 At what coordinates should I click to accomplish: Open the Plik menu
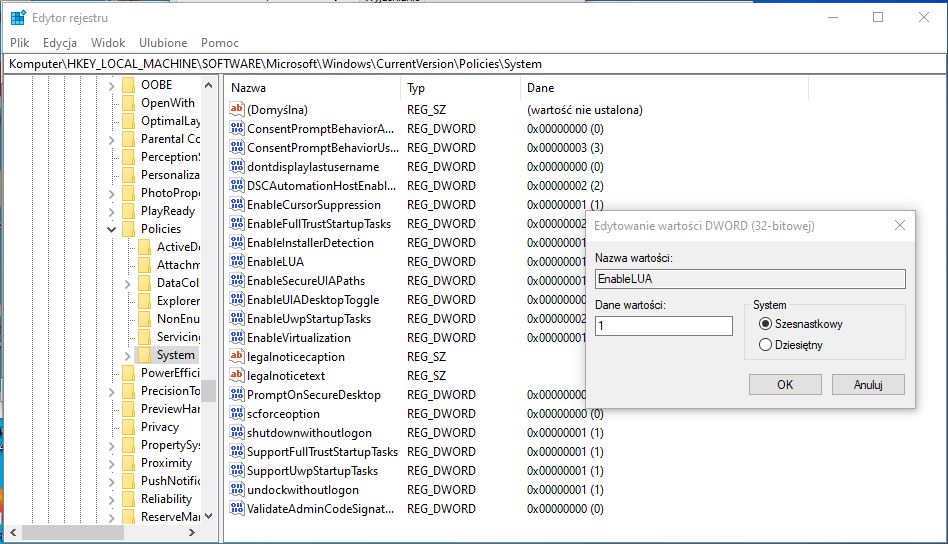click(x=19, y=43)
